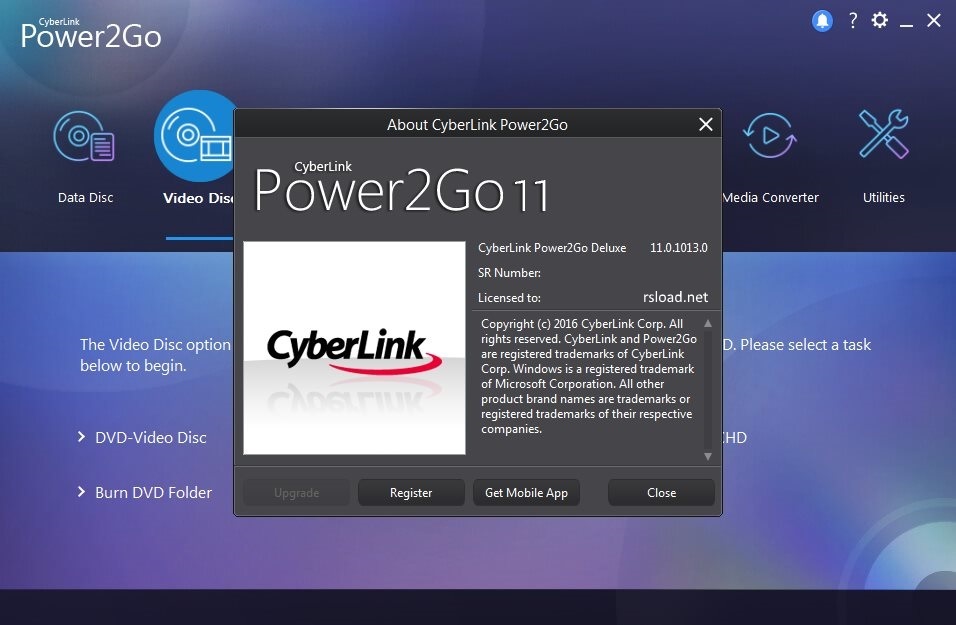
Task: Select the Burn DVD Folder task
Action: pos(154,492)
